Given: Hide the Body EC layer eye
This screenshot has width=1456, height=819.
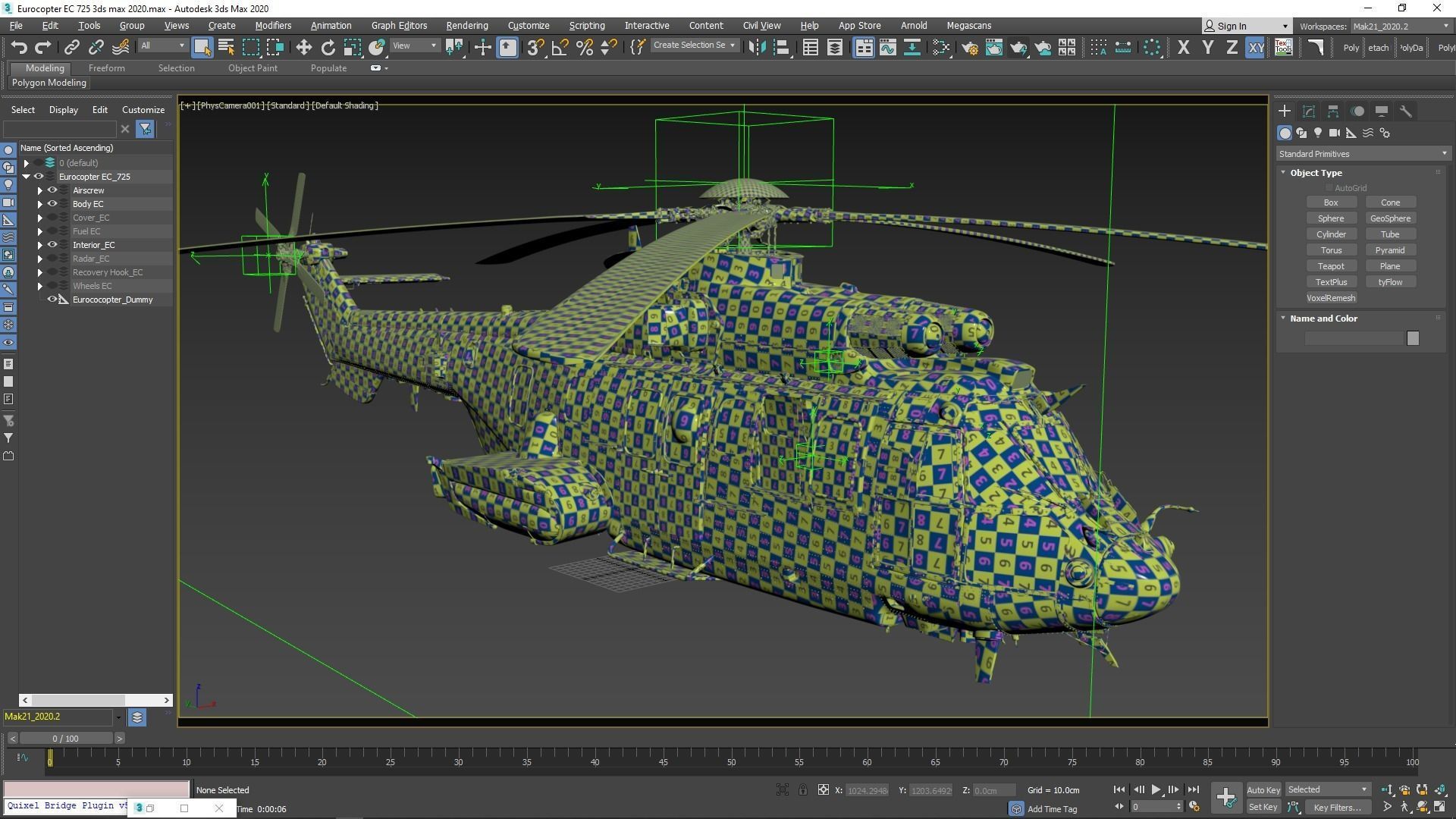Looking at the screenshot, I should pyautogui.click(x=52, y=204).
